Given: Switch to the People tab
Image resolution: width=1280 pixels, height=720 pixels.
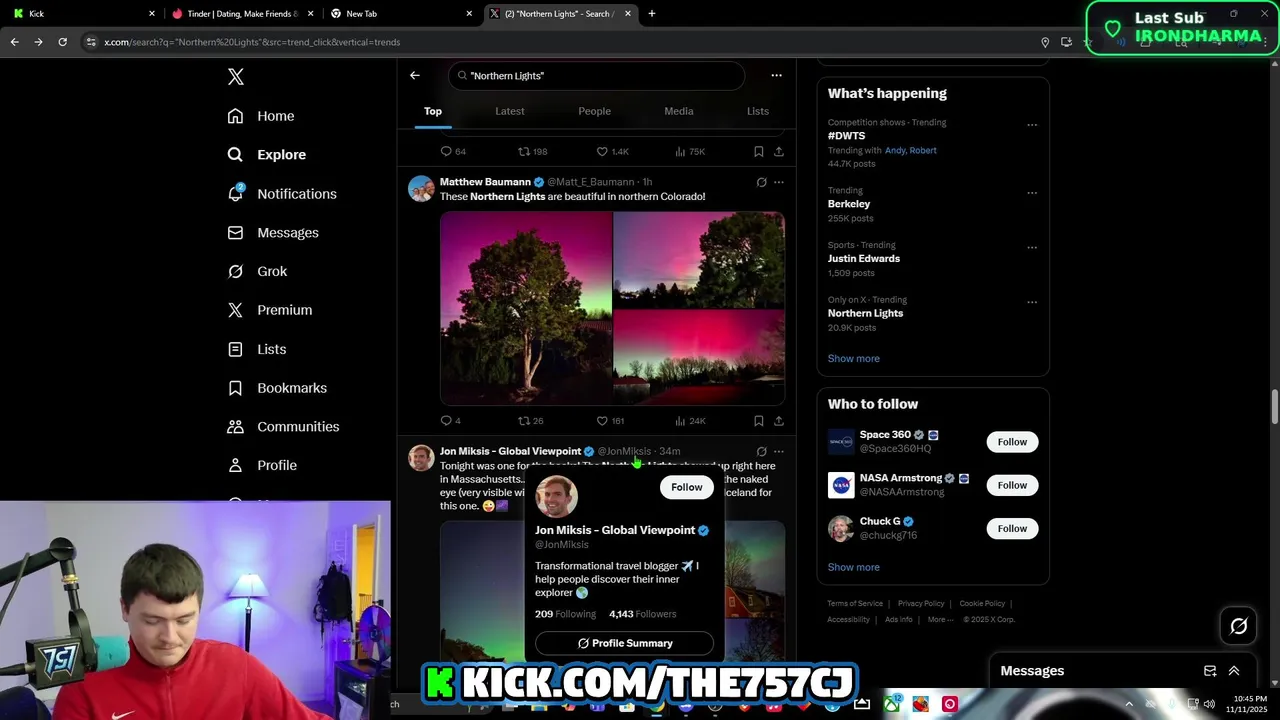Looking at the screenshot, I should pos(594,111).
